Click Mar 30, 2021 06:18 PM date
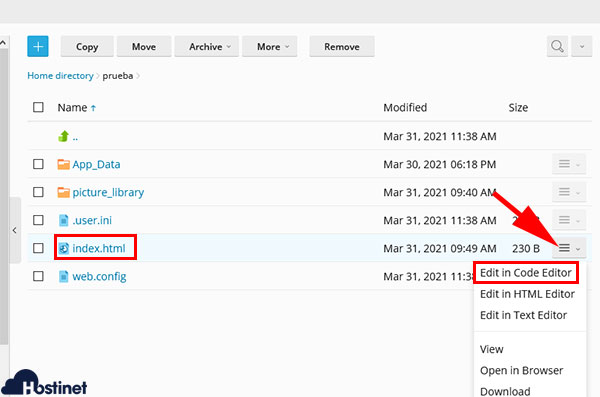The height and width of the screenshot is (397, 600). [440, 164]
